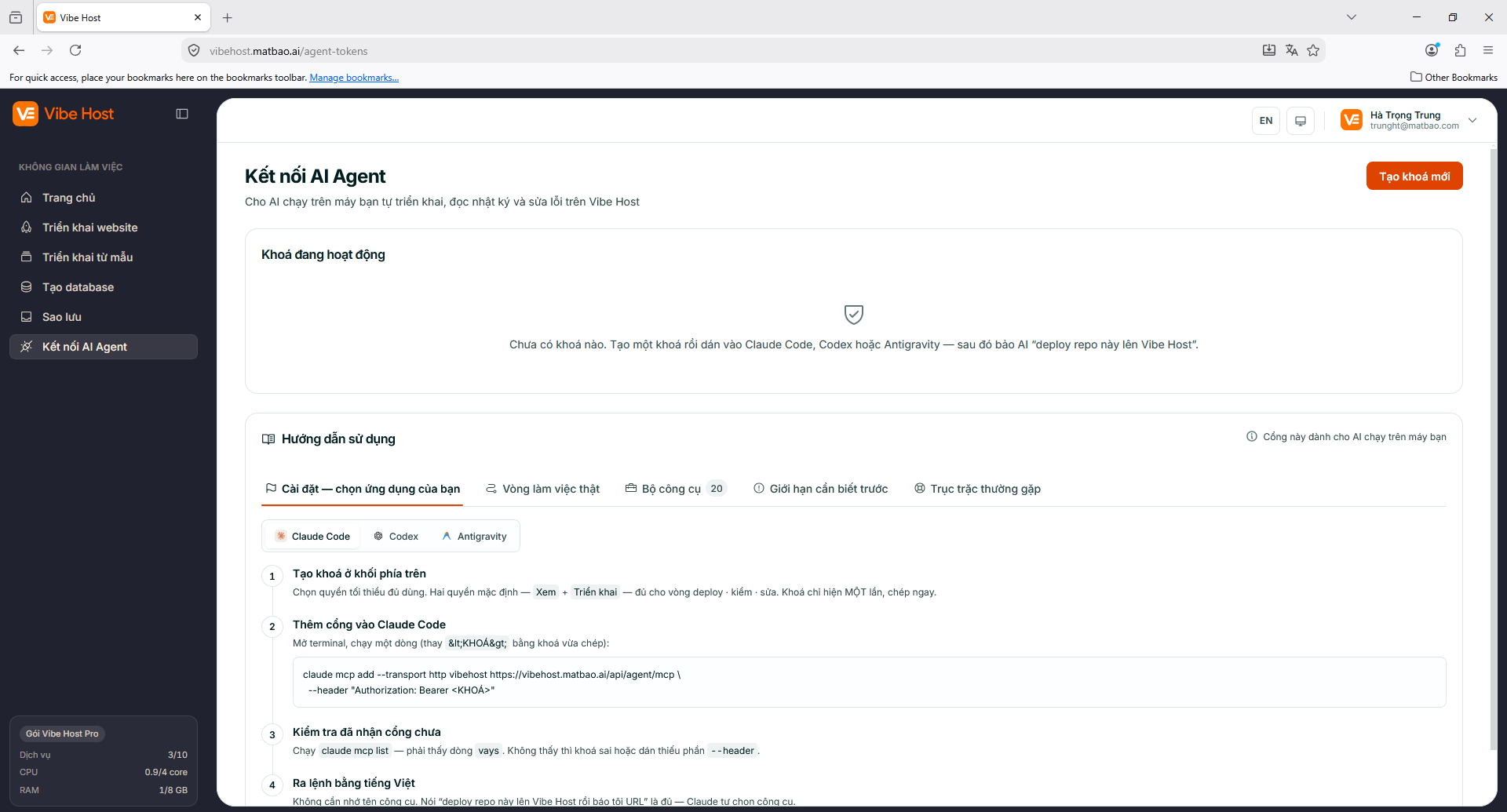Image resolution: width=1507 pixels, height=812 pixels.
Task: Close the Vibe Host browser tab
Action: (198, 17)
